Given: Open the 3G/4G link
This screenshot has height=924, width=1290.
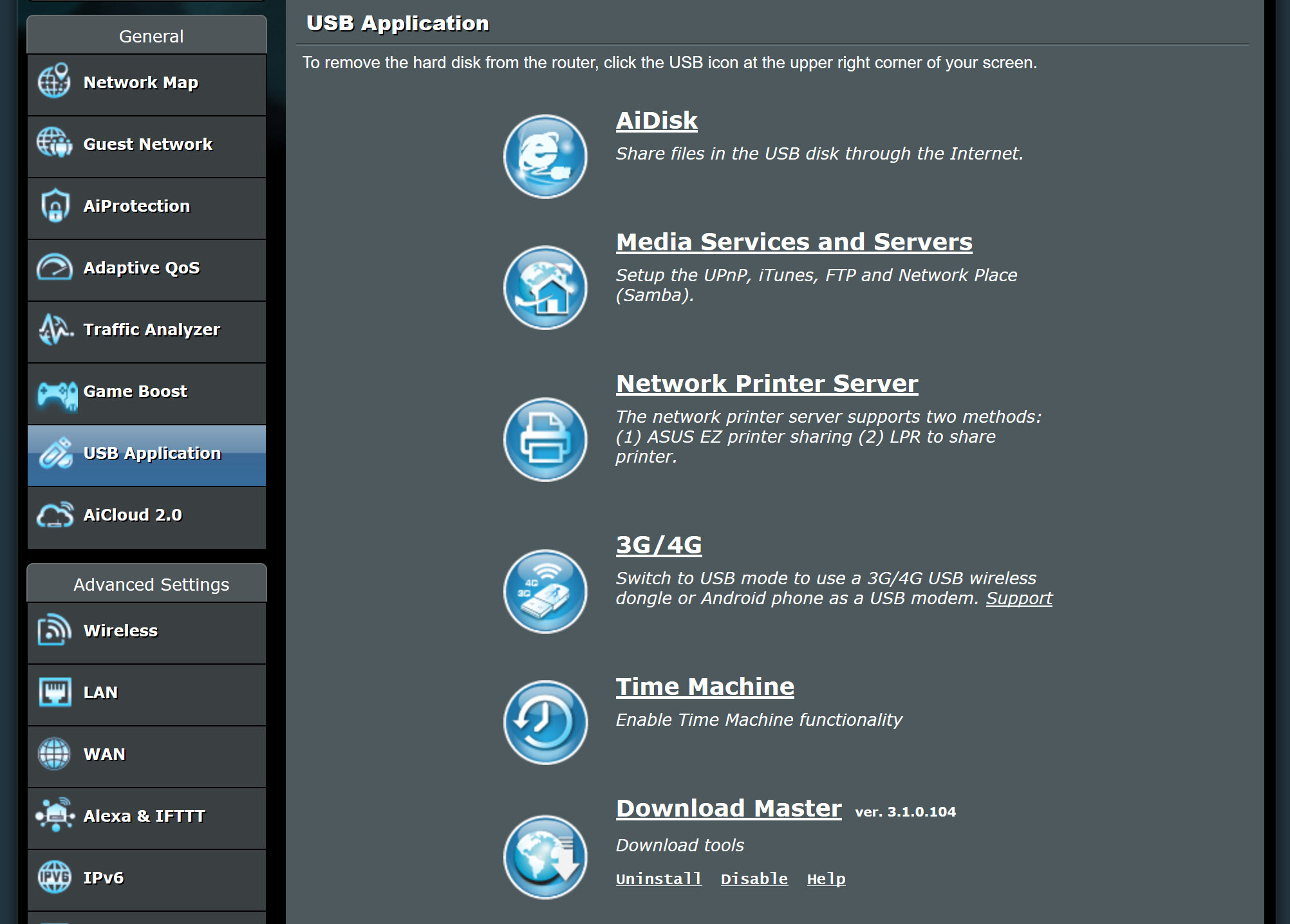Looking at the screenshot, I should (659, 545).
